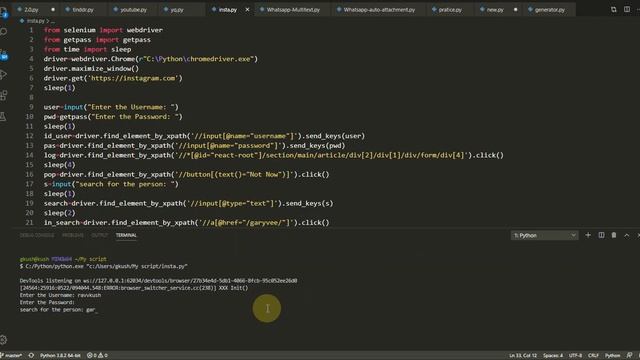
Task: Click the 'driver.maximize_window()' code line
Action: (x=91, y=69)
